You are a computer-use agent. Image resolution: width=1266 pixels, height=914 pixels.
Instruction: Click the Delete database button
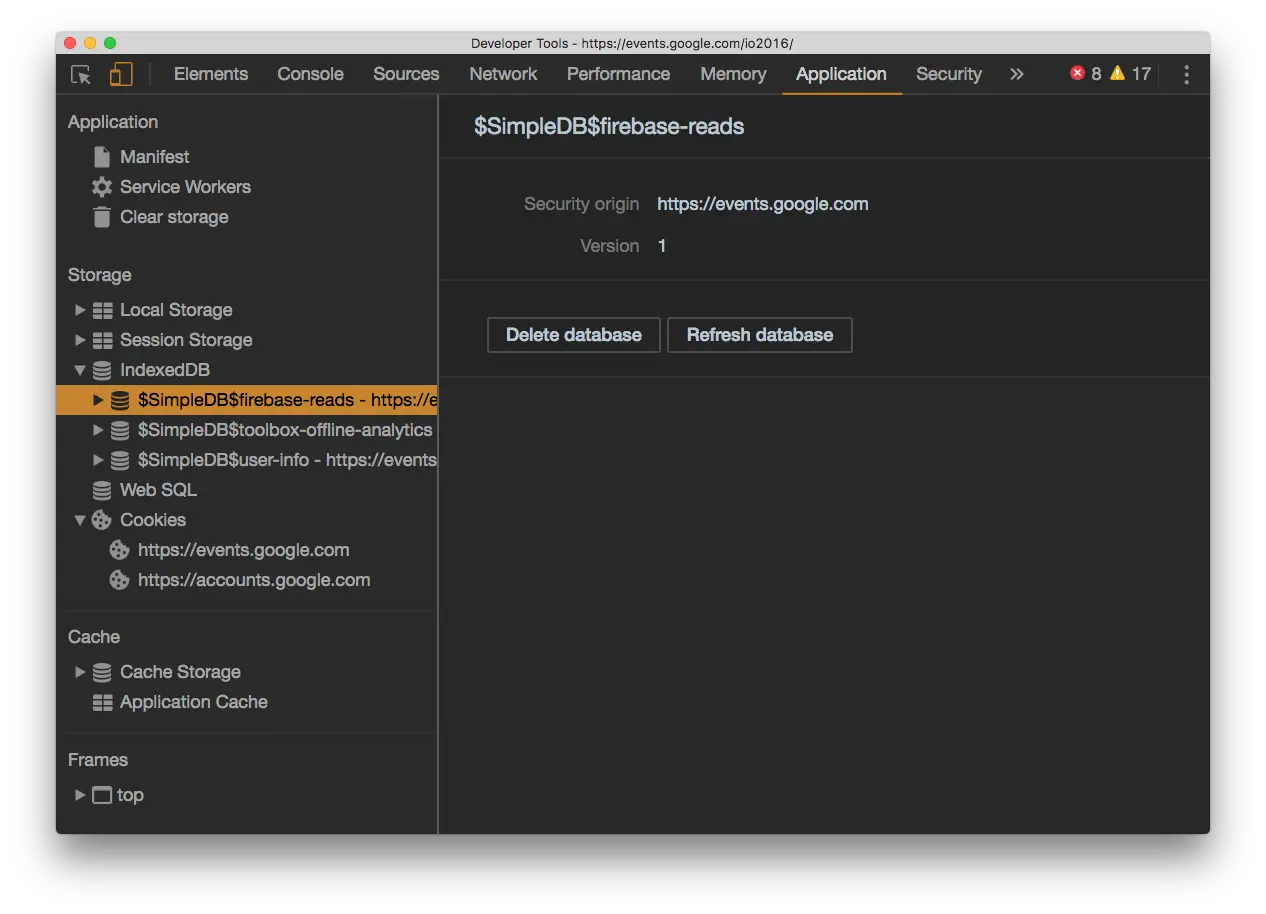tap(574, 335)
